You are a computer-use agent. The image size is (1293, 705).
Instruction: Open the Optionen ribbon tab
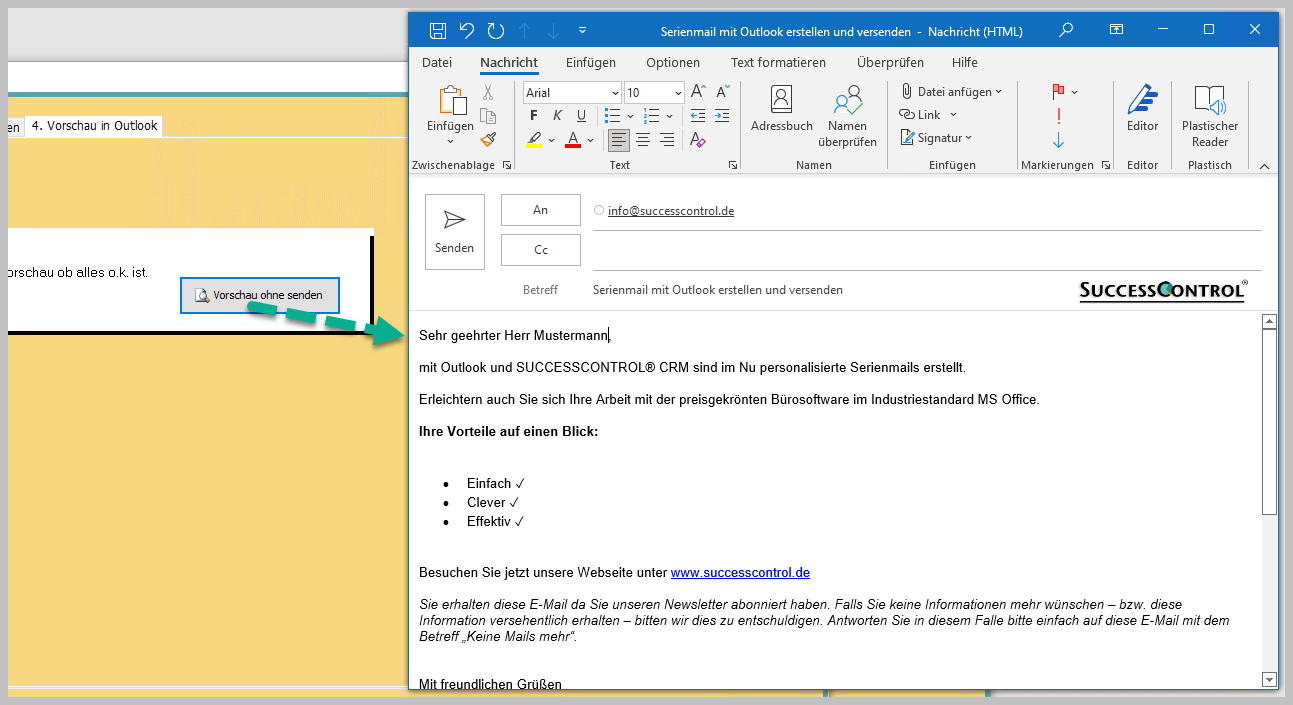(673, 62)
